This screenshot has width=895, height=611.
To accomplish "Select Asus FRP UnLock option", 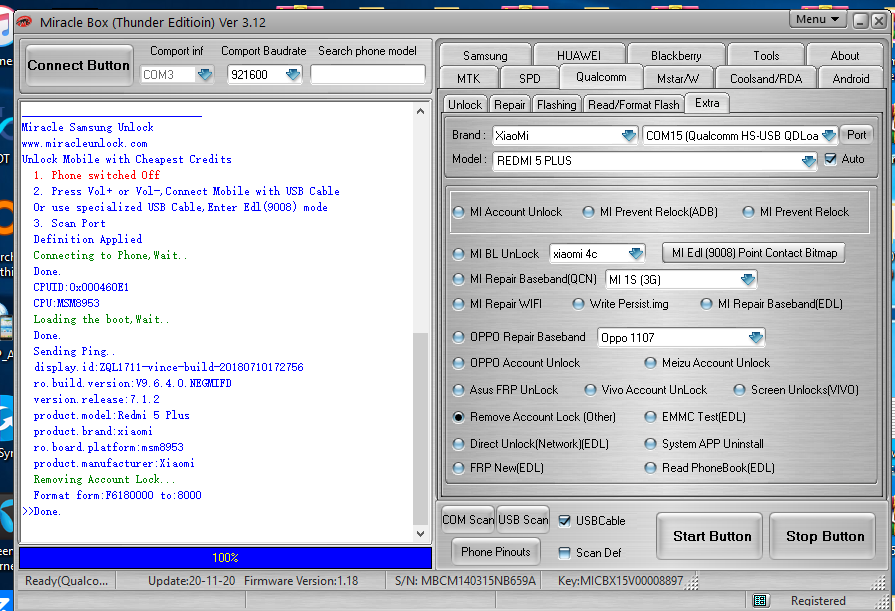I will (x=505, y=389).
